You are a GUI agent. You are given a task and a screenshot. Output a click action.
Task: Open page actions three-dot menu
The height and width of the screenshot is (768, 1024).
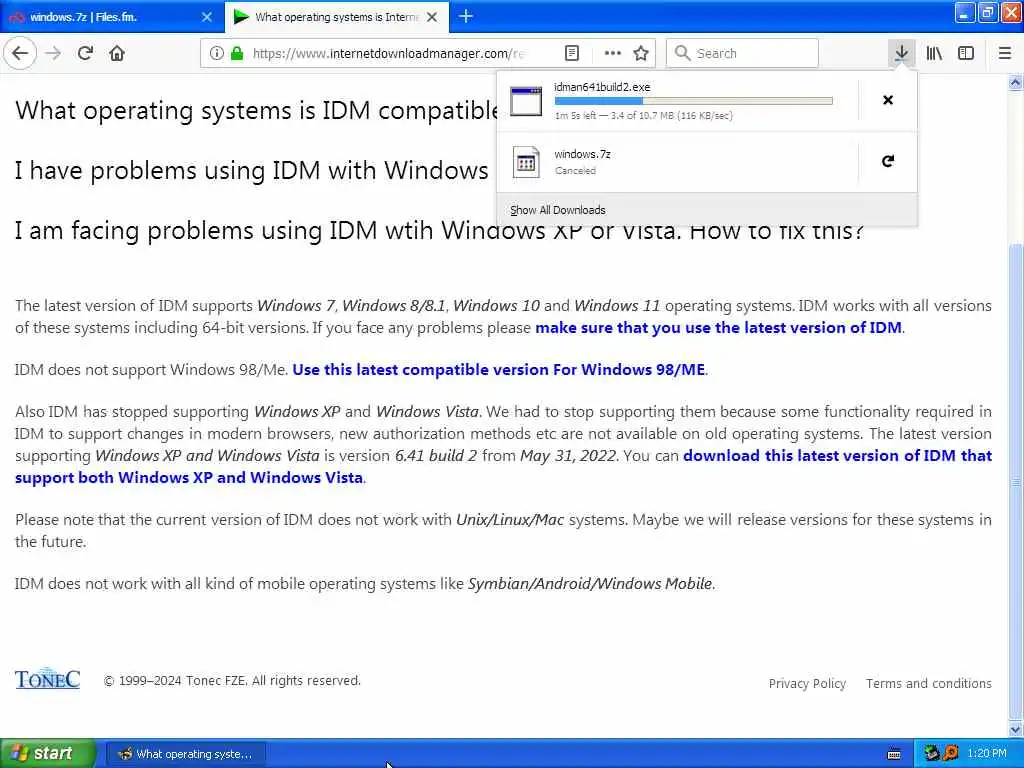point(613,54)
